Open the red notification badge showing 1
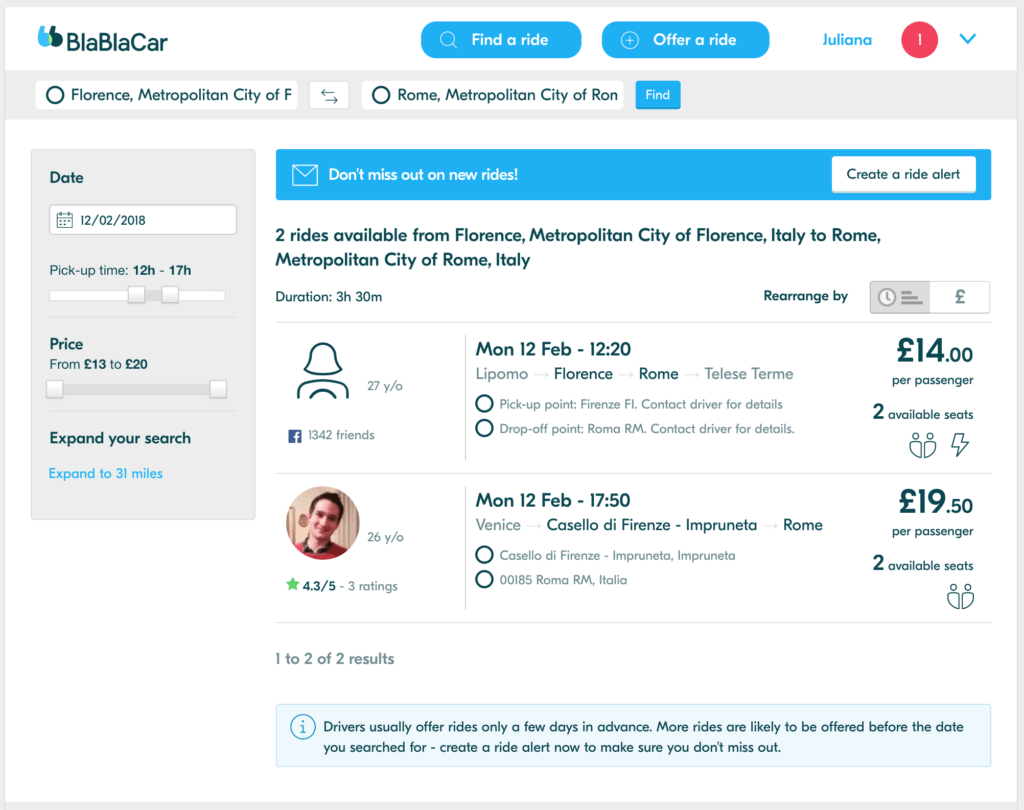Image resolution: width=1024 pixels, height=810 pixels. [x=919, y=40]
